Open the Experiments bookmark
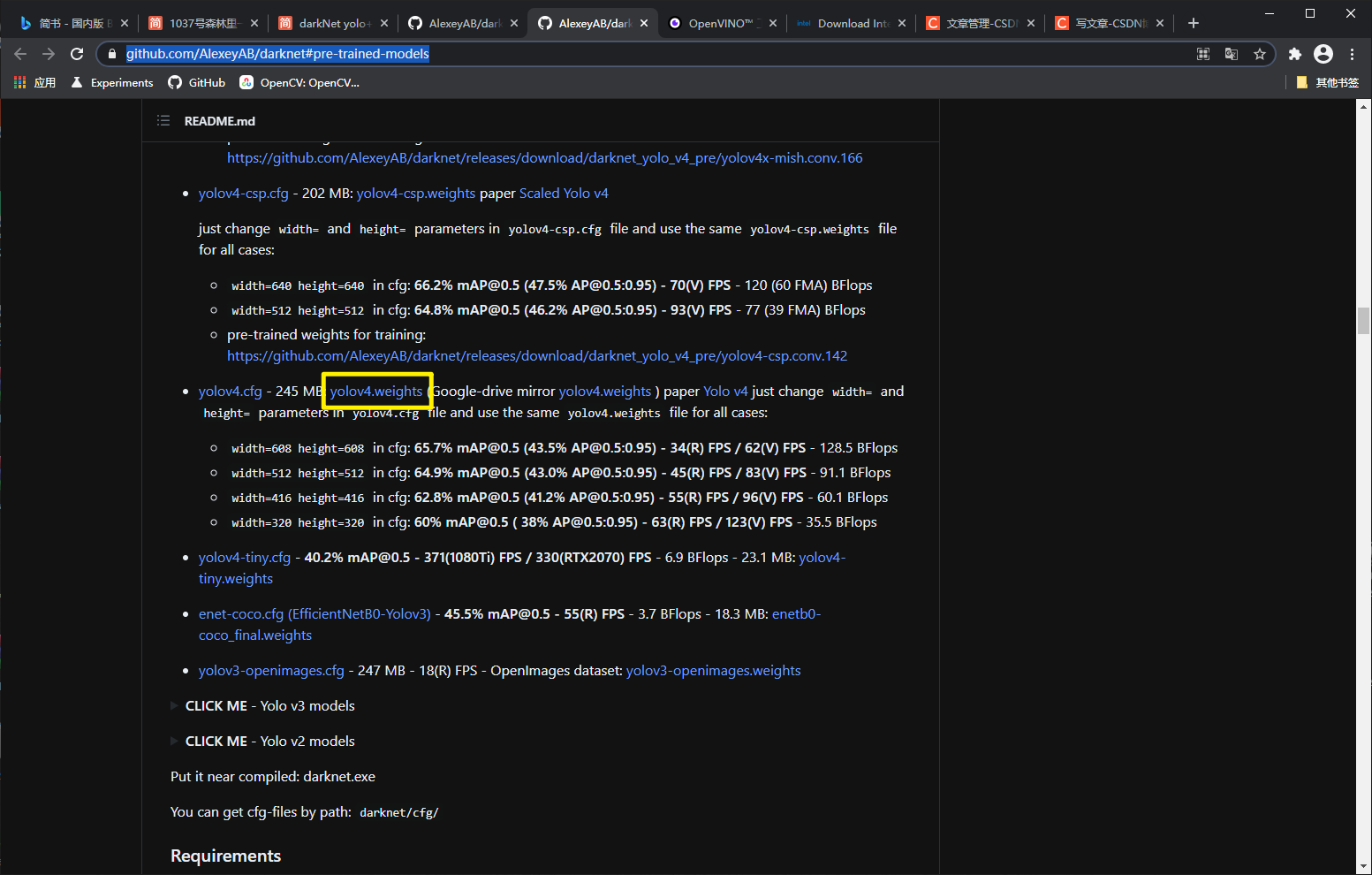 (x=111, y=82)
